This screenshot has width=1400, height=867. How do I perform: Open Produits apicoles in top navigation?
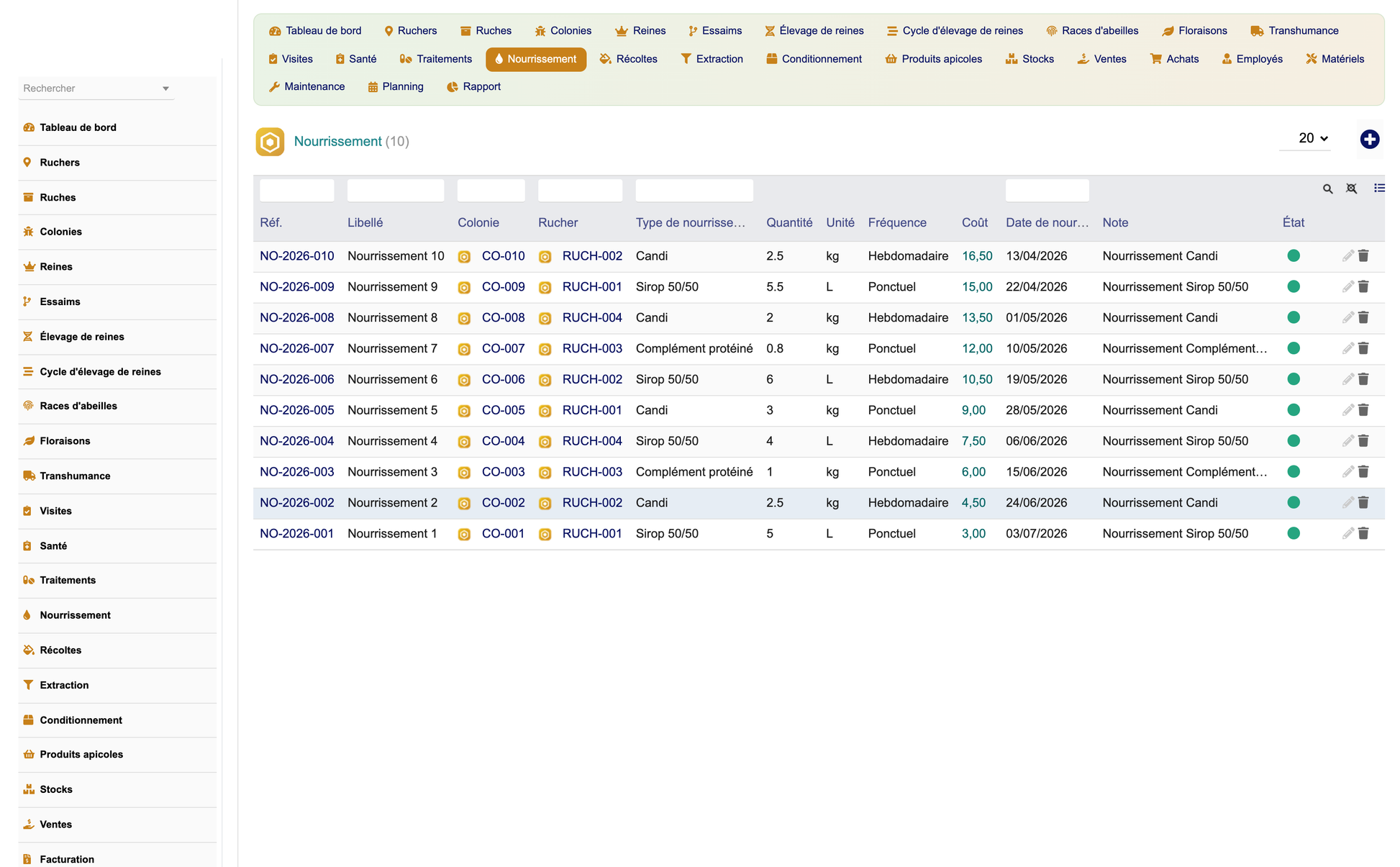(x=933, y=59)
